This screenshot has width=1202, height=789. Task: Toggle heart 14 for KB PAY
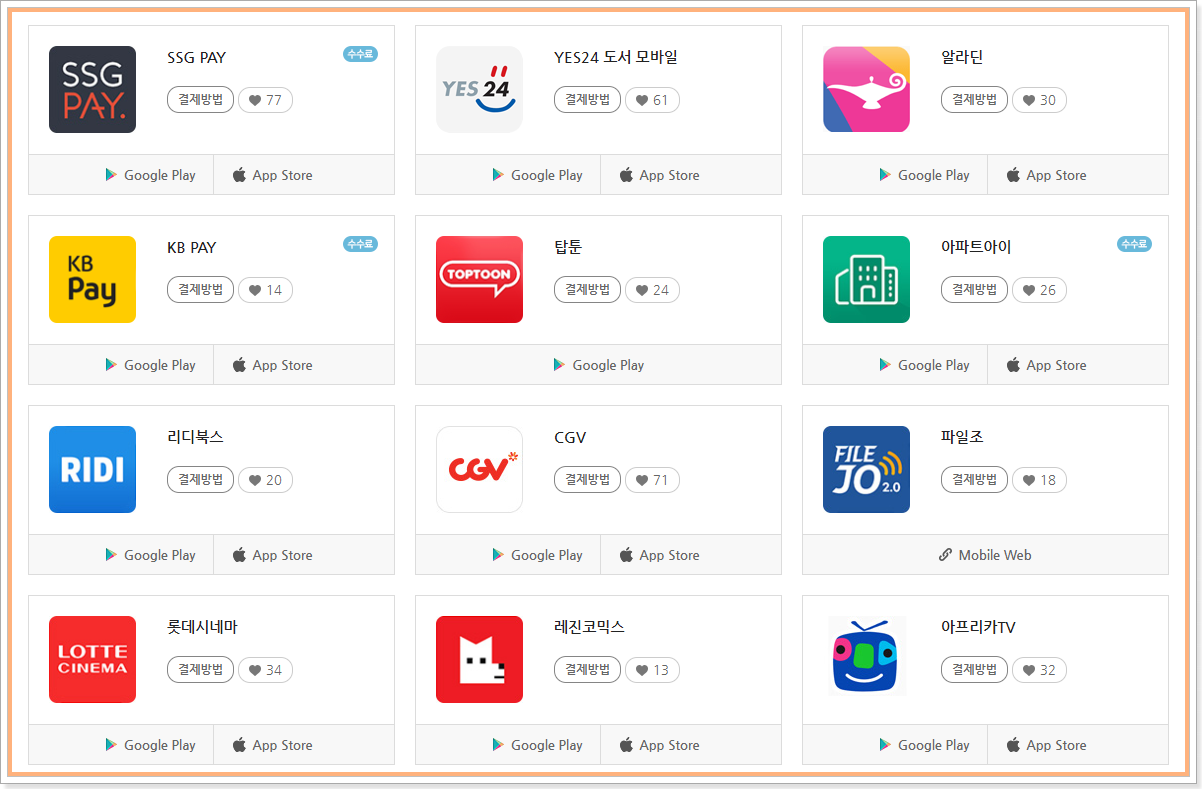pos(265,290)
